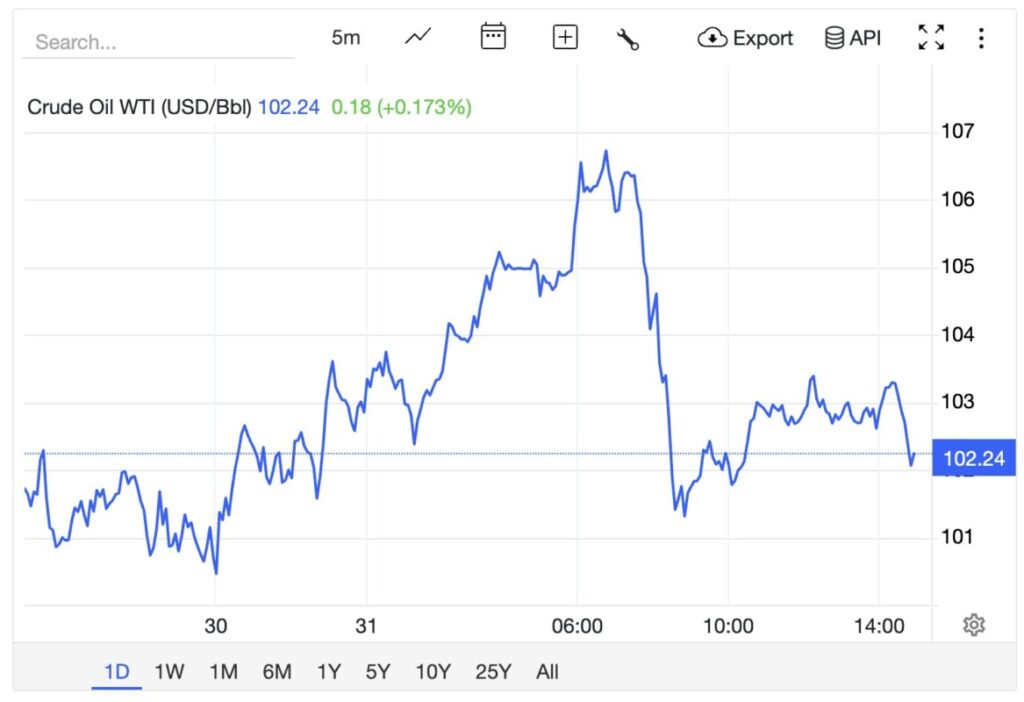Click the Search input field
Screen dimensions: 1024x702
[x=160, y=42]
